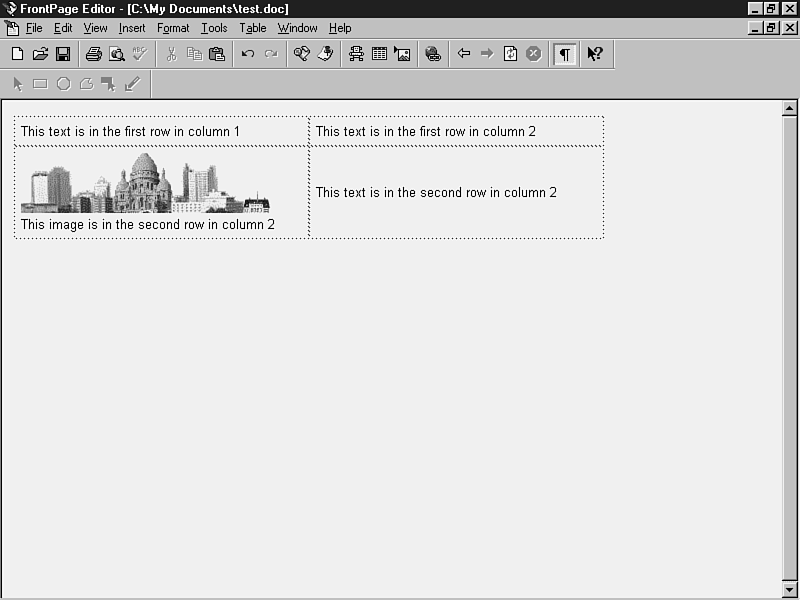Toggle Show/Hide paragraph marks button
800x600 pixels.
tap(565, 54)
